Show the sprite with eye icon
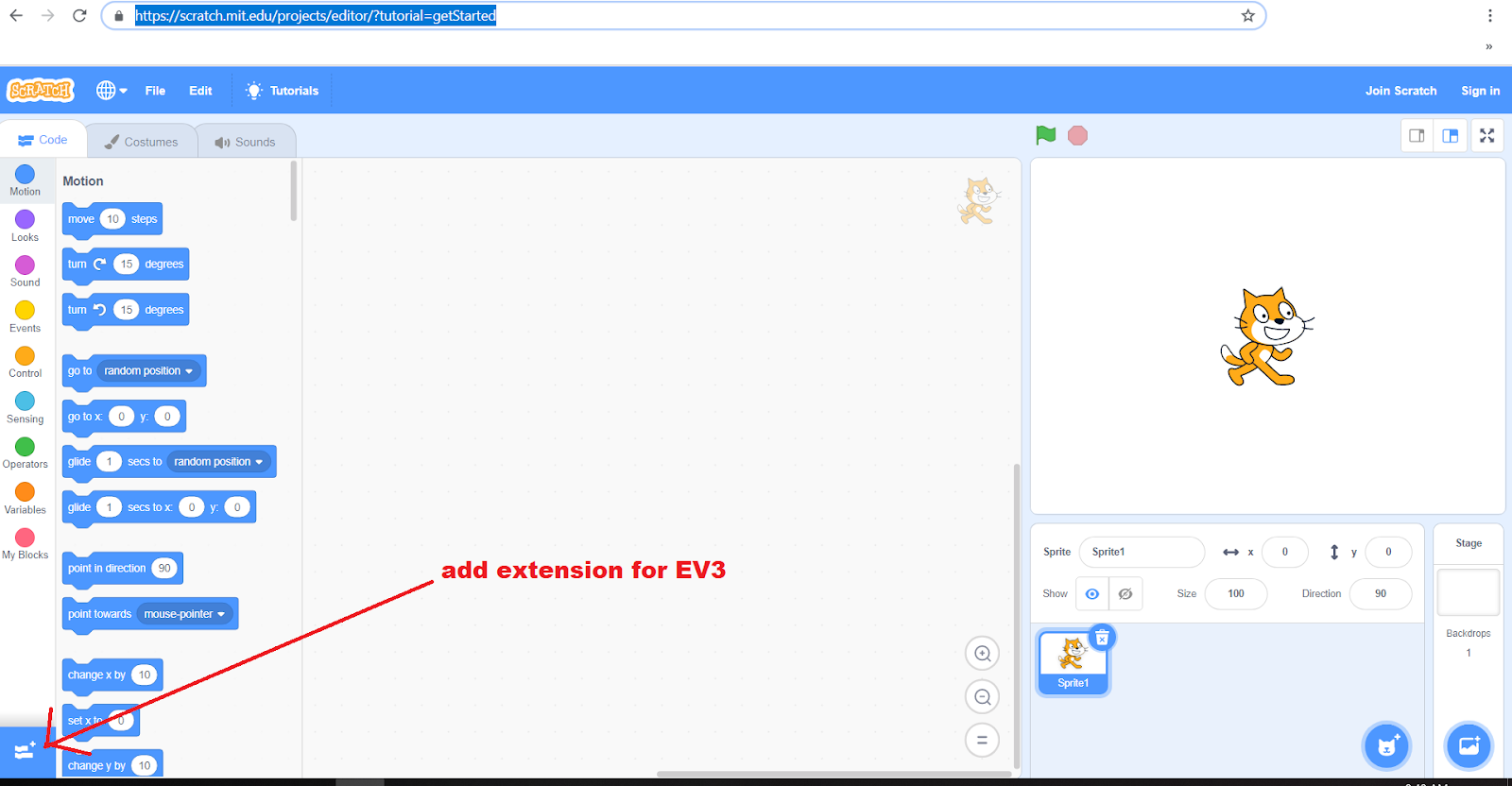Screen dimensions: 1512x786 [x=1092, y=594]
